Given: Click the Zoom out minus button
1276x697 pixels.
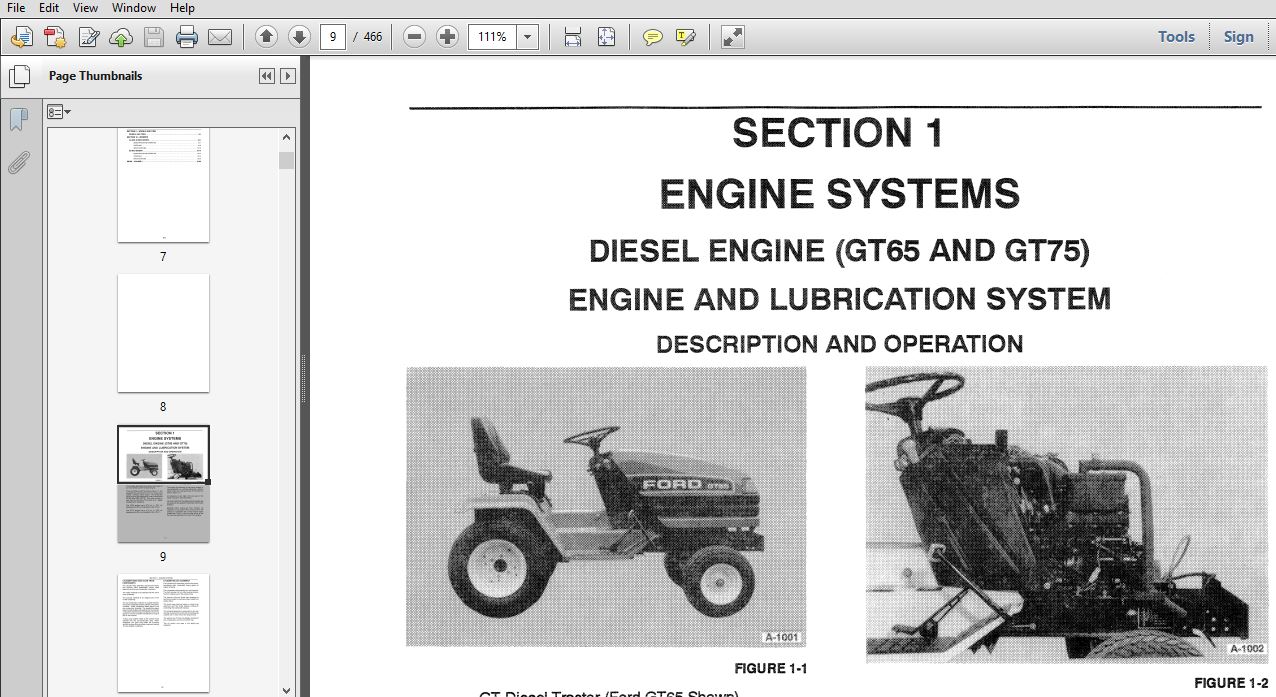Looking at the screenshot, I should (414, 37).
